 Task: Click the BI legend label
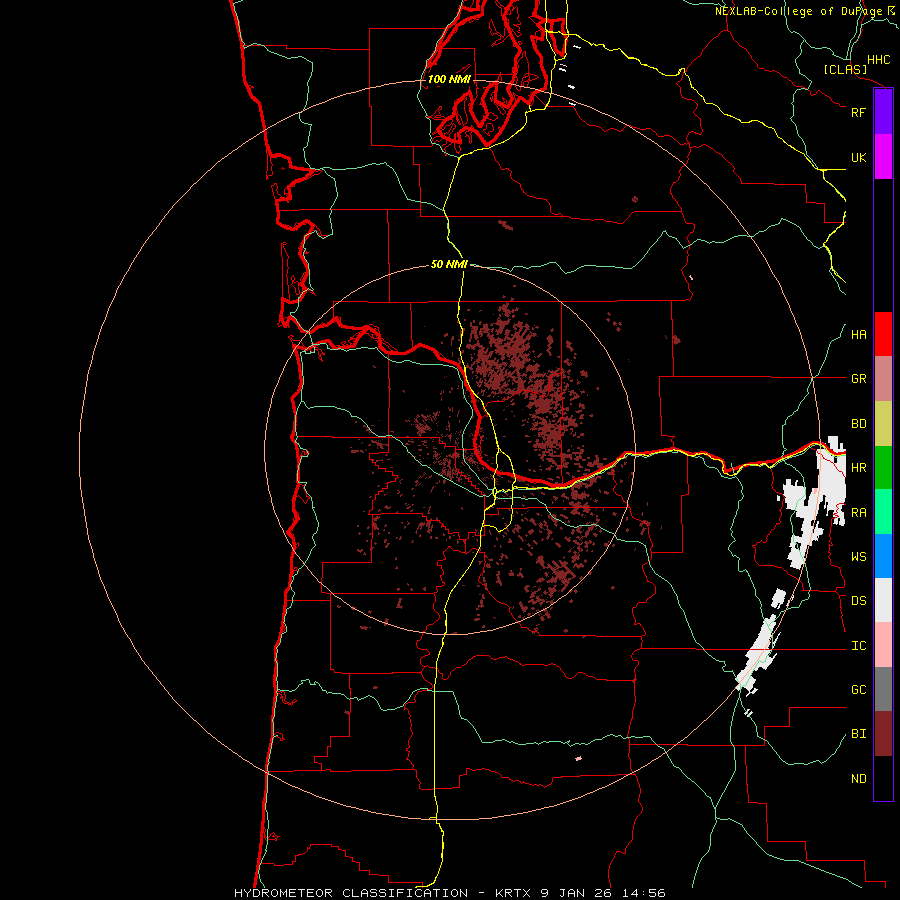click(x=858, y=734)
